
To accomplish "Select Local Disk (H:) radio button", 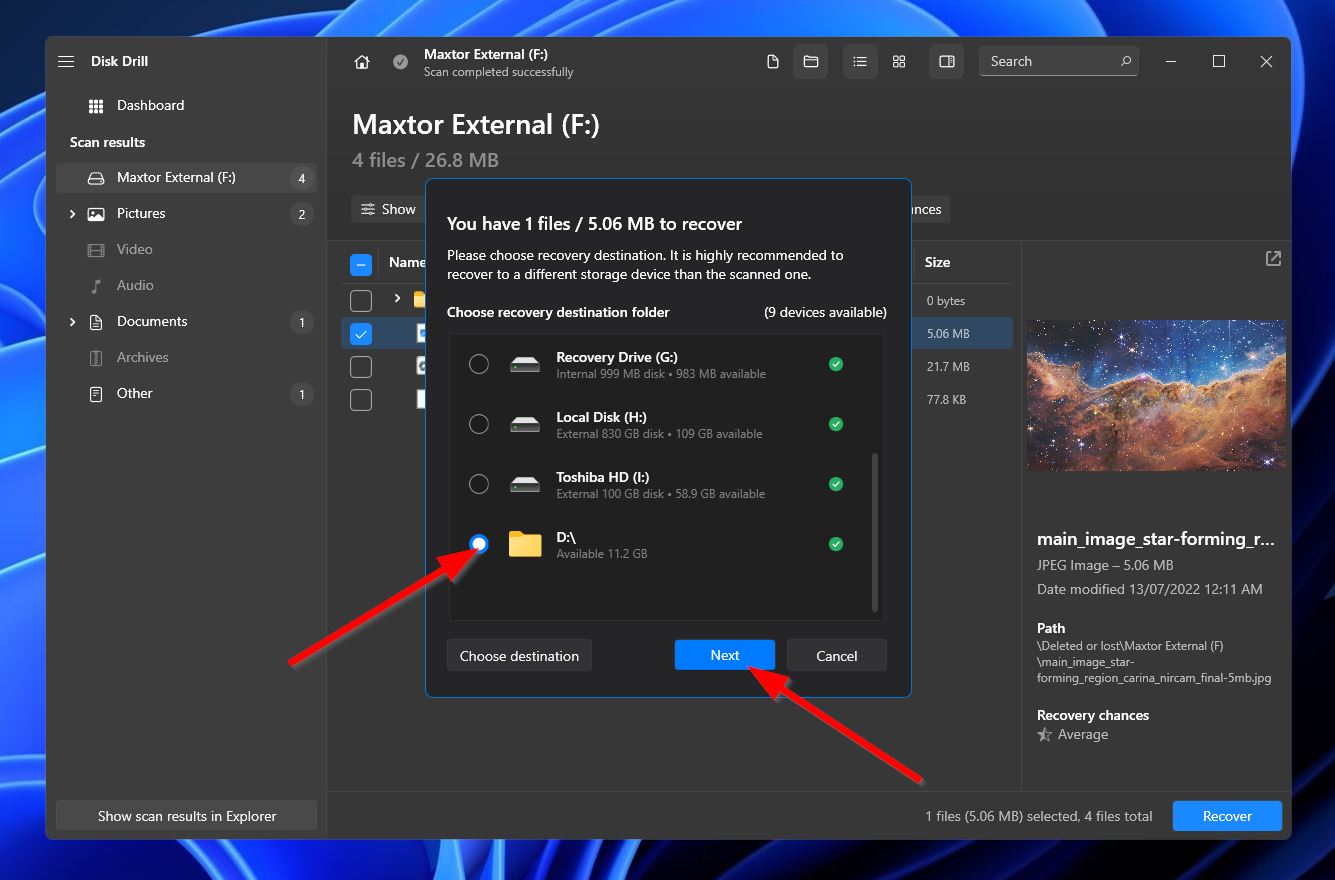I will coord(479,424).
